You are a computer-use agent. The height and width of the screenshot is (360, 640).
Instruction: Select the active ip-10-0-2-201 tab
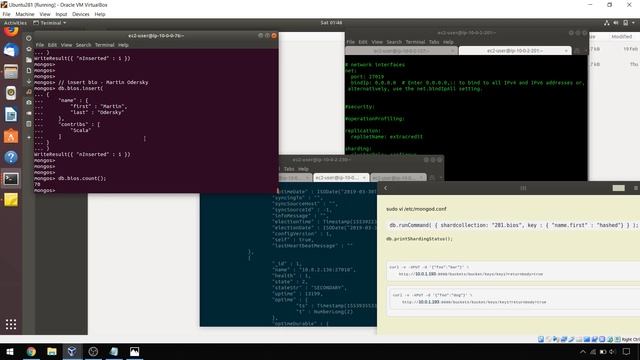tap(515, 51)
